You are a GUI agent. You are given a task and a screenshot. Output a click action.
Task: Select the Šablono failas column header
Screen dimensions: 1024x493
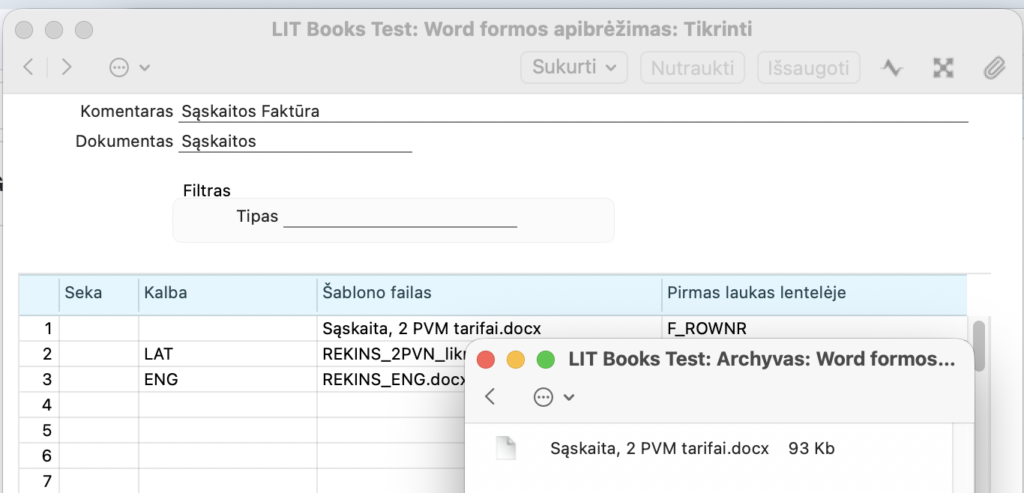[x=489, y=293]
